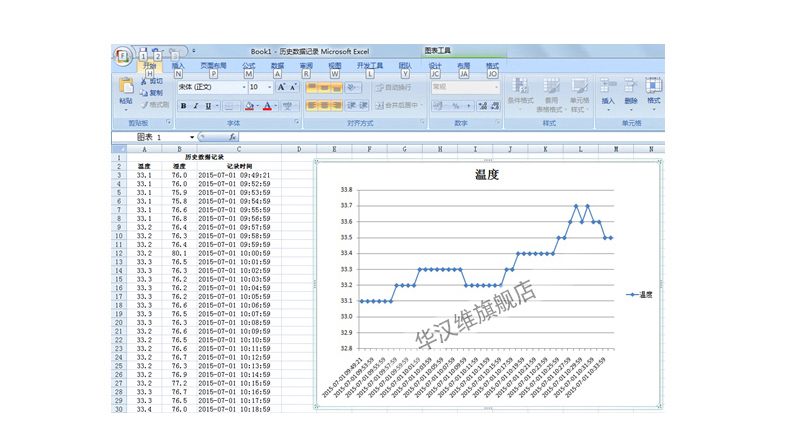The height and width of the screenshot is (444, 790).
Task: Open Conditional Formatting (条件格式)
Action: click(x=520, y=95)
